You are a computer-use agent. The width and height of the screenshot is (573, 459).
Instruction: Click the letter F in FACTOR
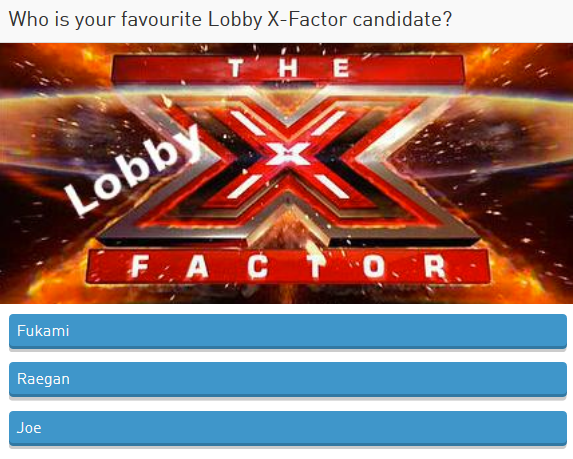pos(140,266)
